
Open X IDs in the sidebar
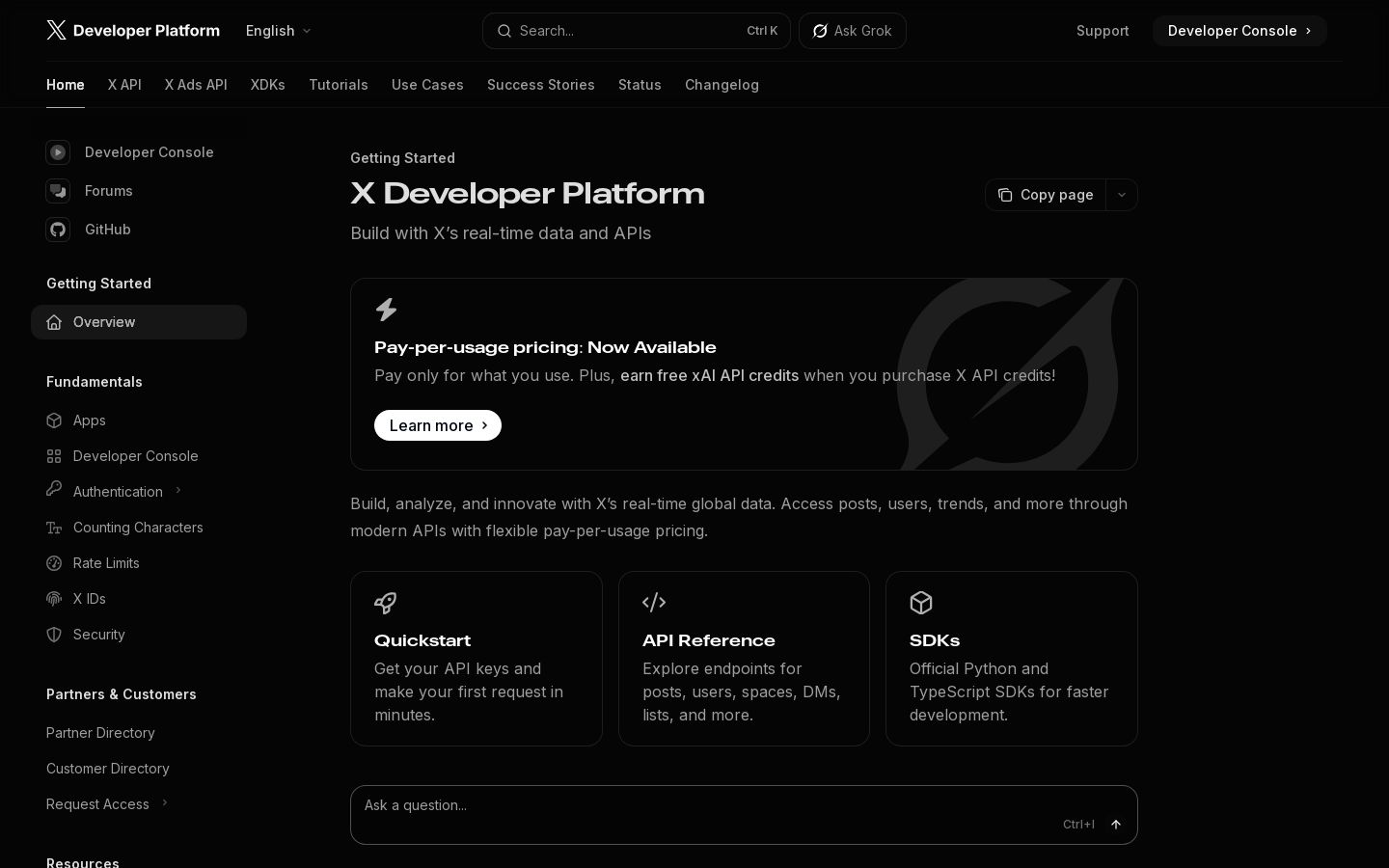click(139, 599)
